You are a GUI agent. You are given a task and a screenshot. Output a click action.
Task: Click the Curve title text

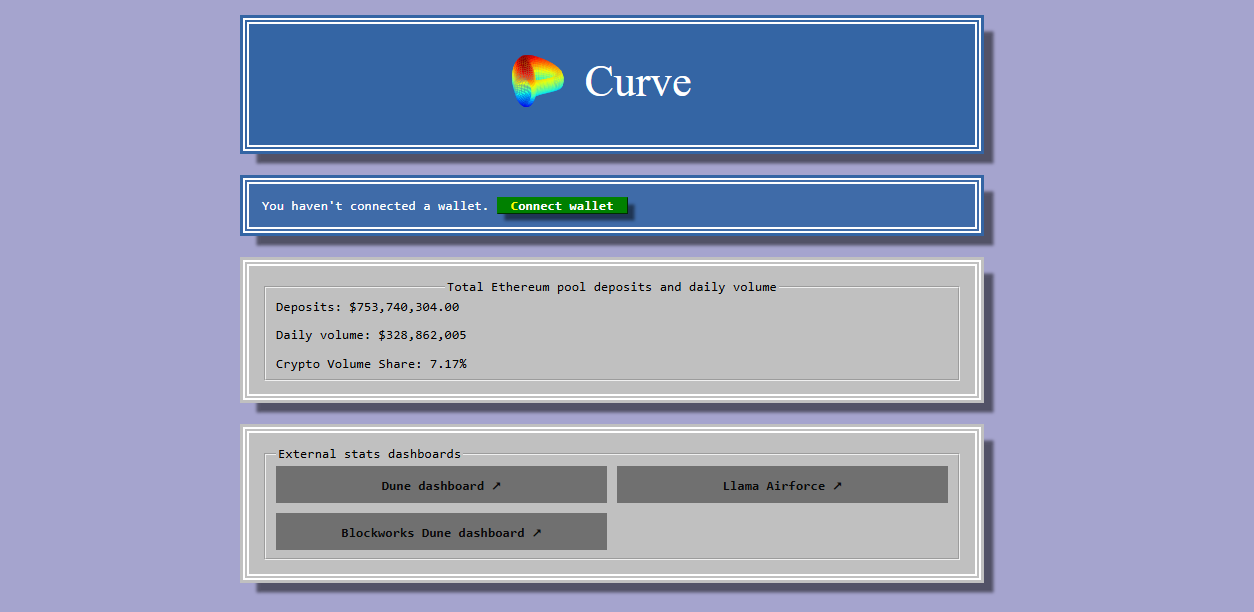[x=638, y=81]
